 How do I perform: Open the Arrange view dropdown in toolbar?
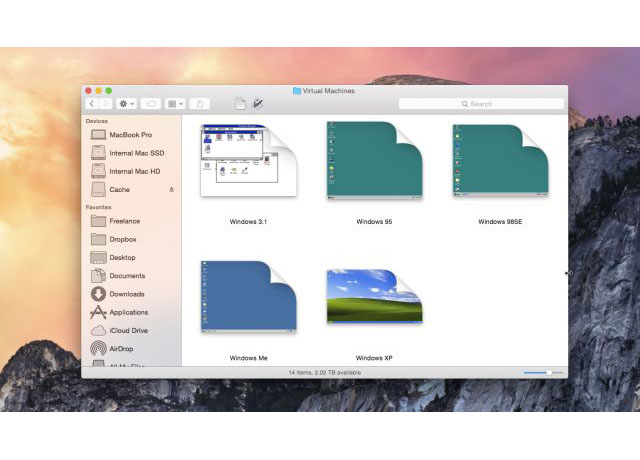(x=175, y=104)
